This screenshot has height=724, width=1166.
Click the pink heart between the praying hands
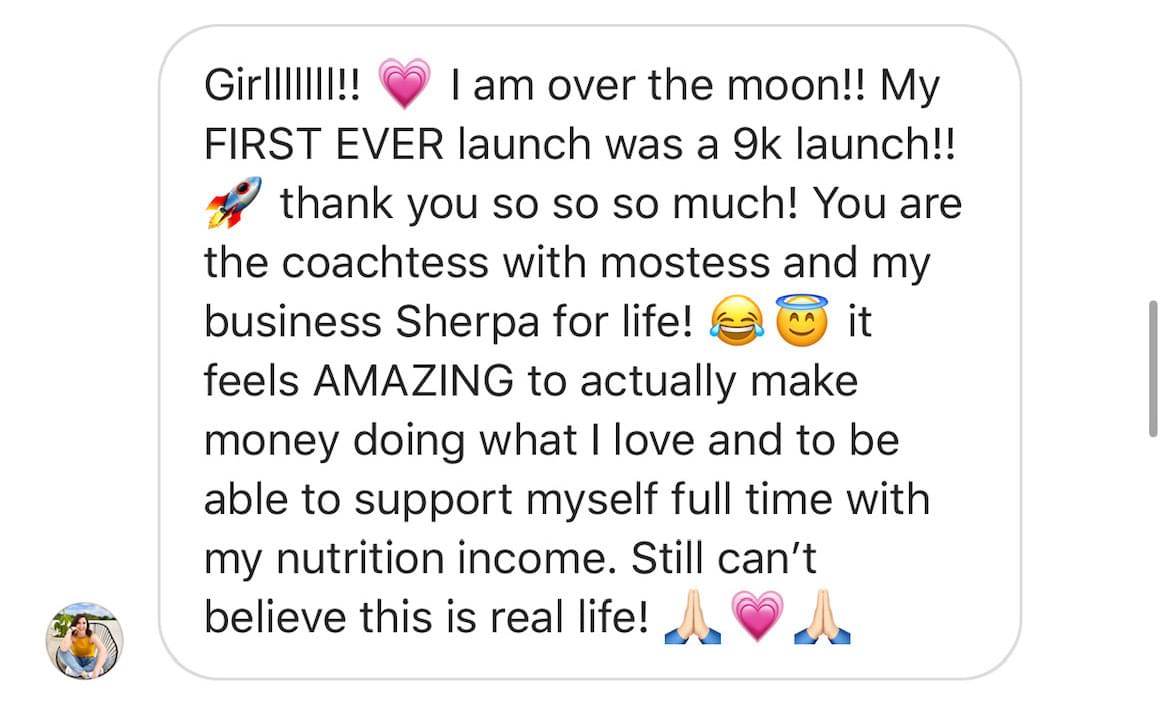click(x=757, y=616)
